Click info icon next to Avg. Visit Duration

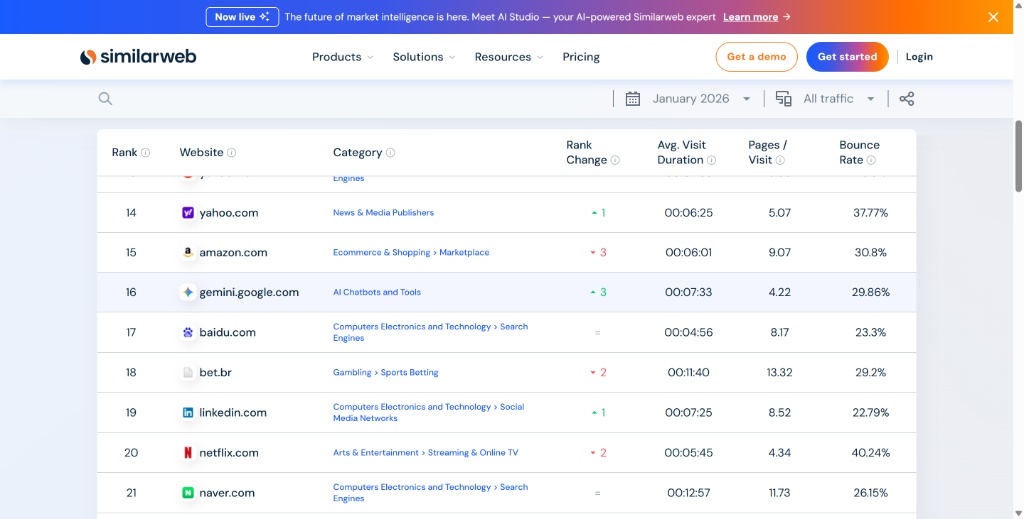(x=711, y=160)
